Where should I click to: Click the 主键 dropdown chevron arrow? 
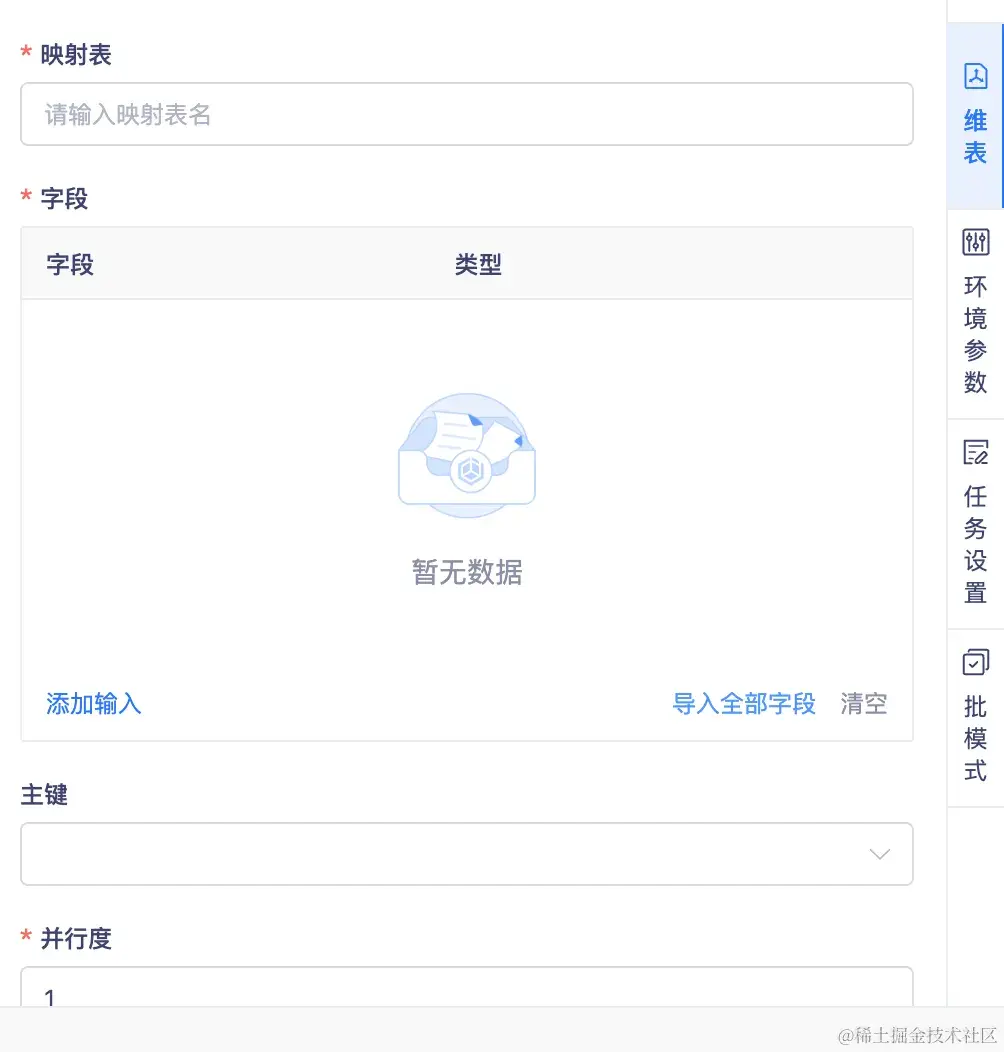[879, 853]
